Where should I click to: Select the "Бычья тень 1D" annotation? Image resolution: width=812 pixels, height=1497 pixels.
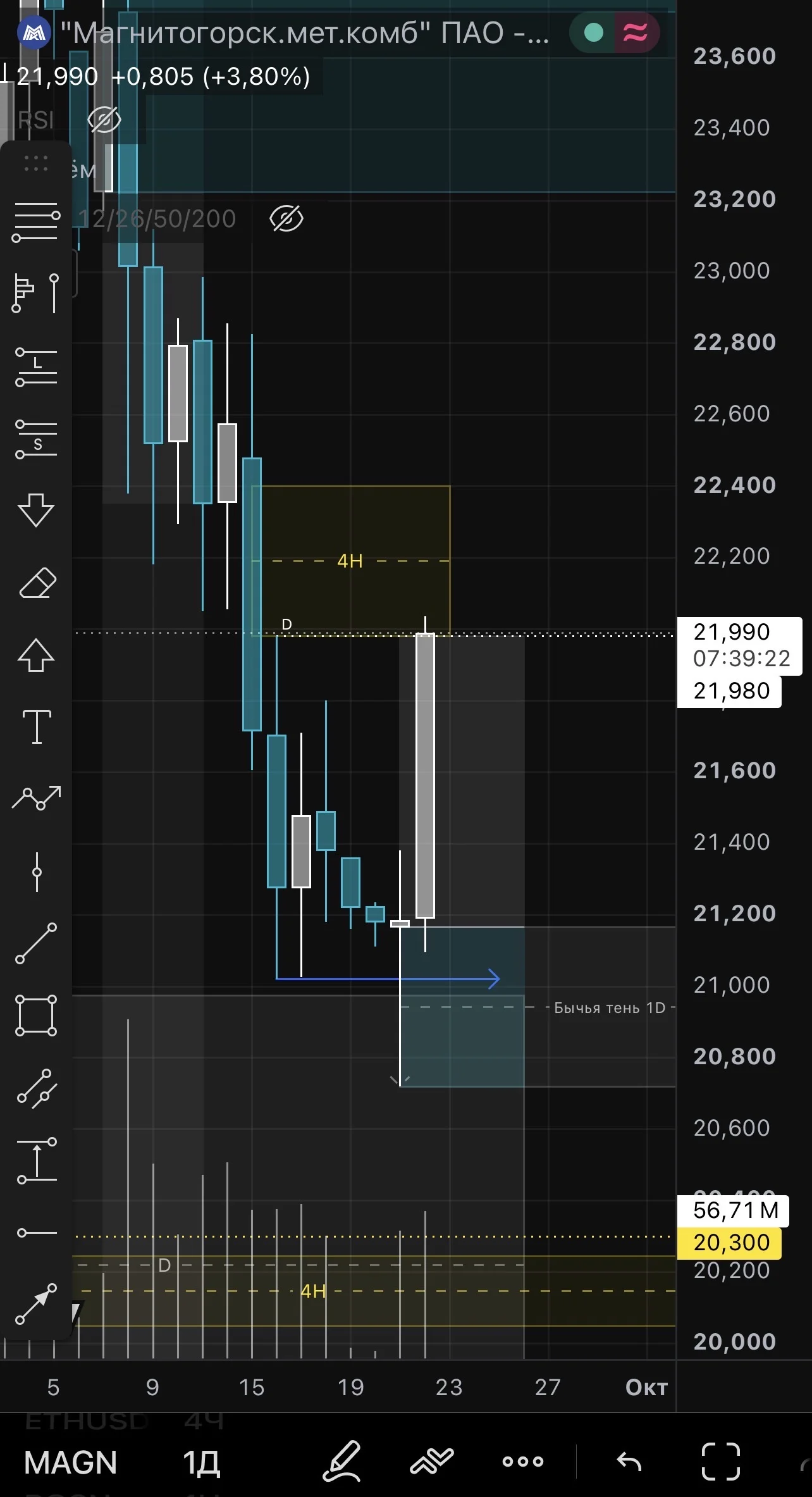click(610, 1008)
